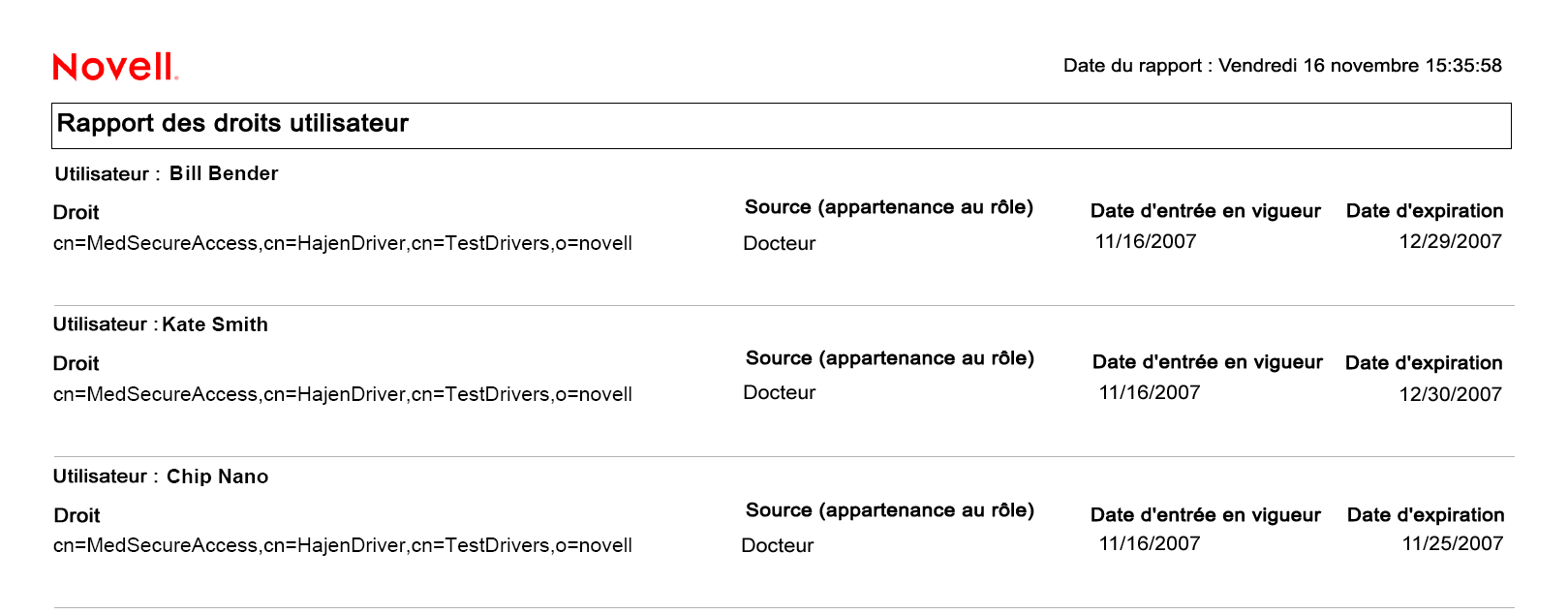1568x614 pixels.
Task: Select Chip Nano's MedSecureAccess entitlement string
Action: pos(342,546)
